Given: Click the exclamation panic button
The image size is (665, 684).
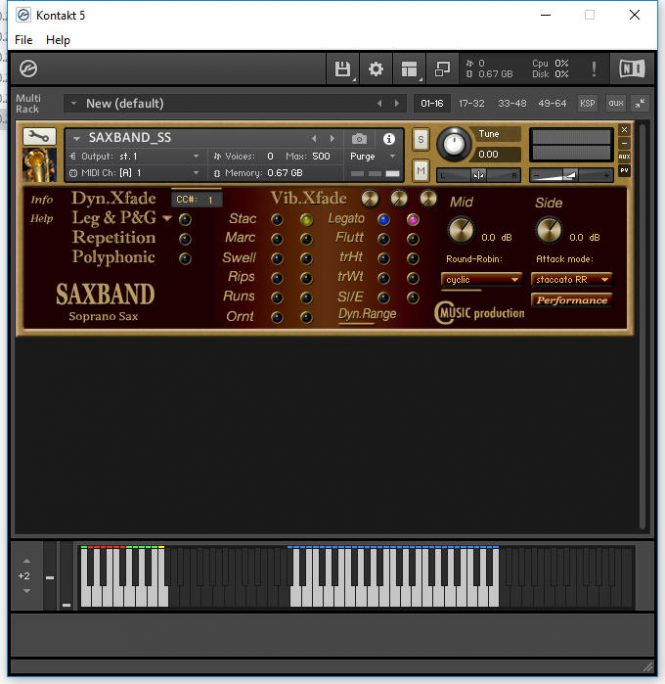Looking at the screenshot, I should pos(593,69).
